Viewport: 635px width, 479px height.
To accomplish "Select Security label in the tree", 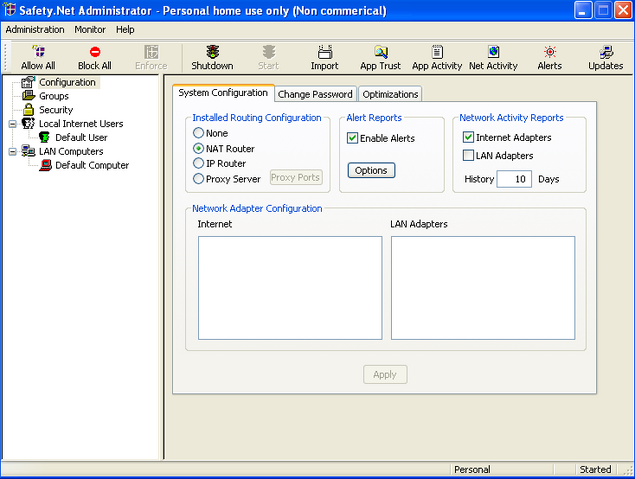I will pos(56,110).
